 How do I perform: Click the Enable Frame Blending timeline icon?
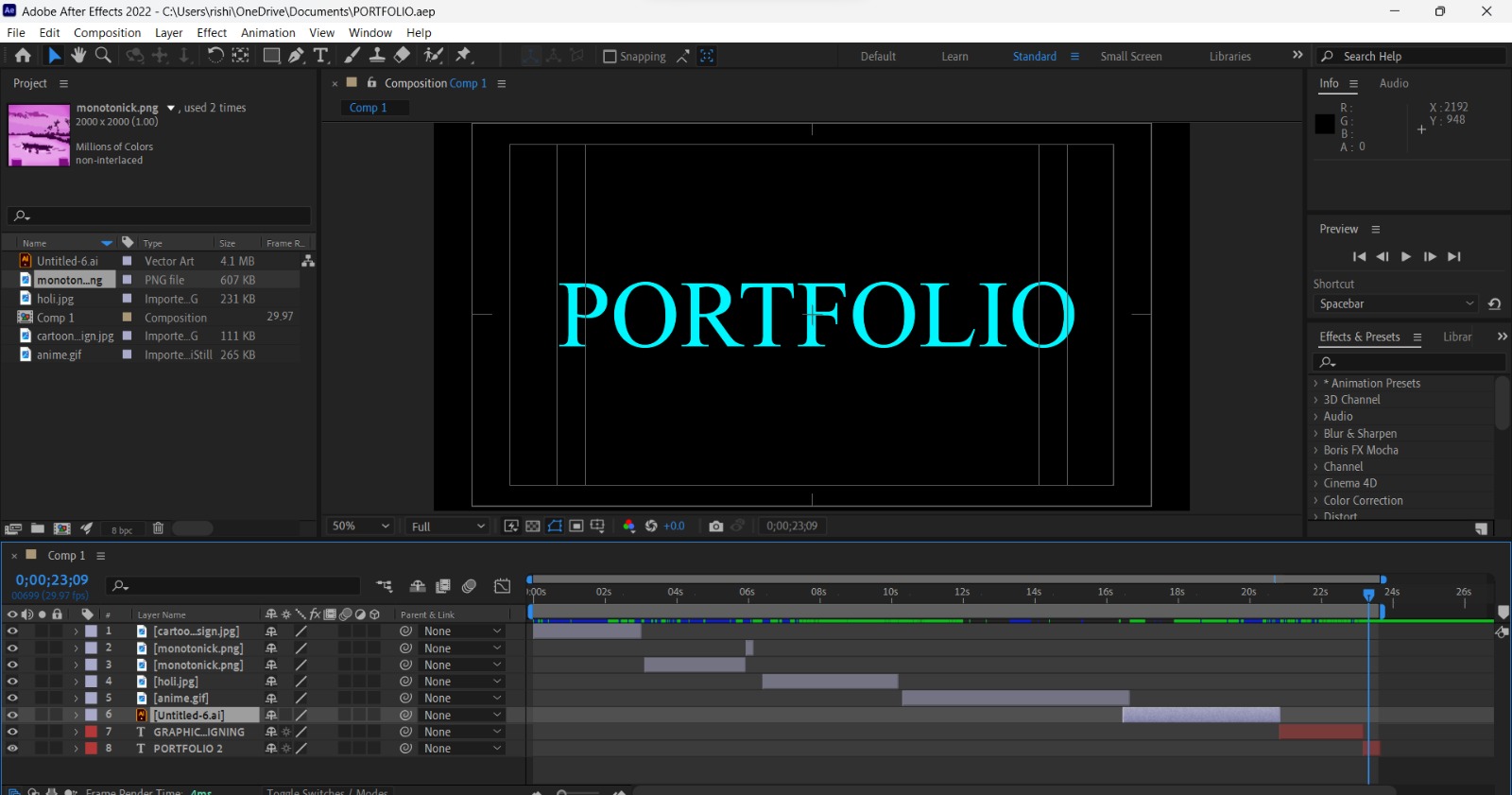[x=443, y=586]
